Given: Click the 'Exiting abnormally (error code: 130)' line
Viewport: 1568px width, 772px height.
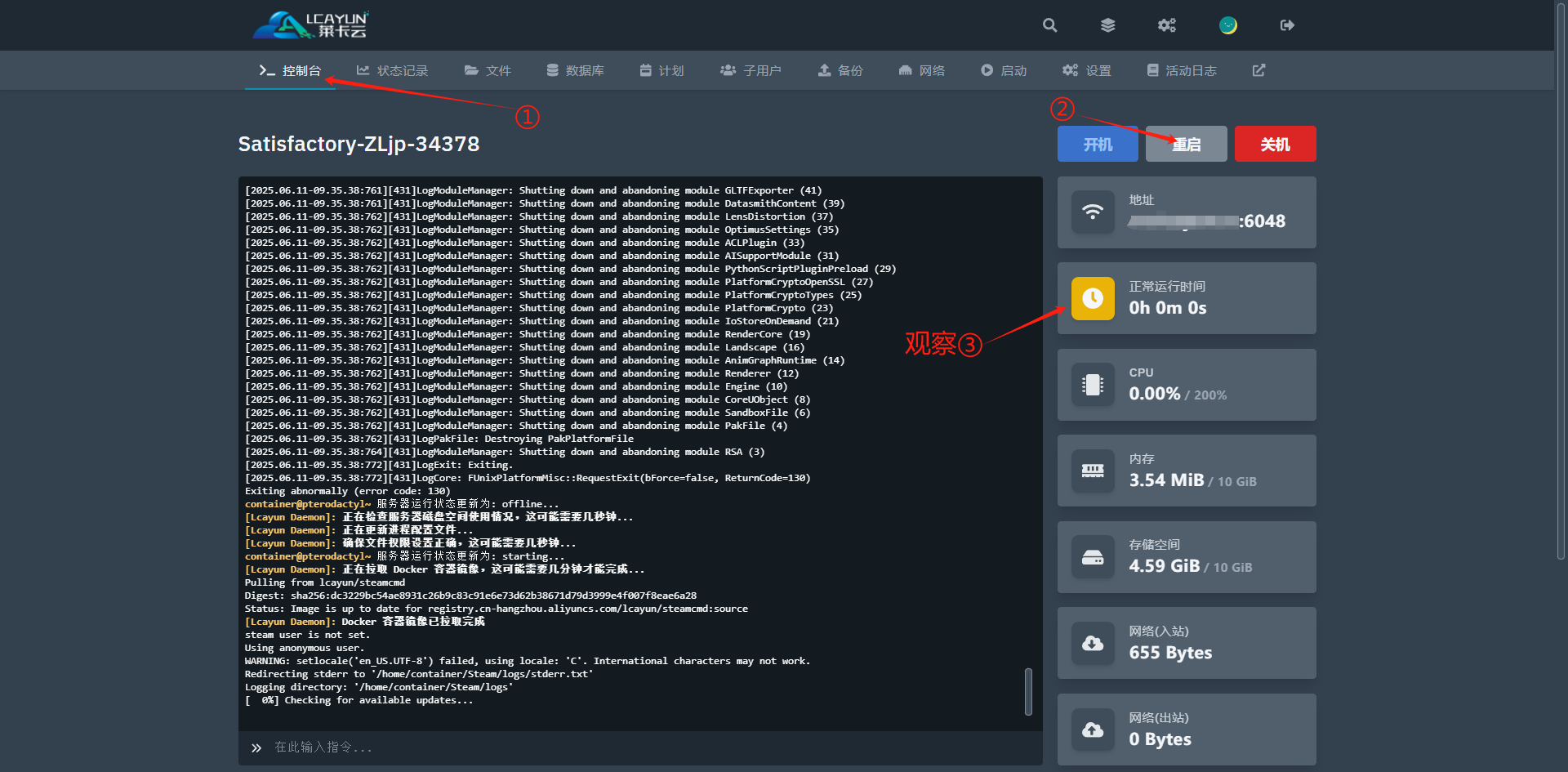Looking at the screenshot, I should (347, 491).
